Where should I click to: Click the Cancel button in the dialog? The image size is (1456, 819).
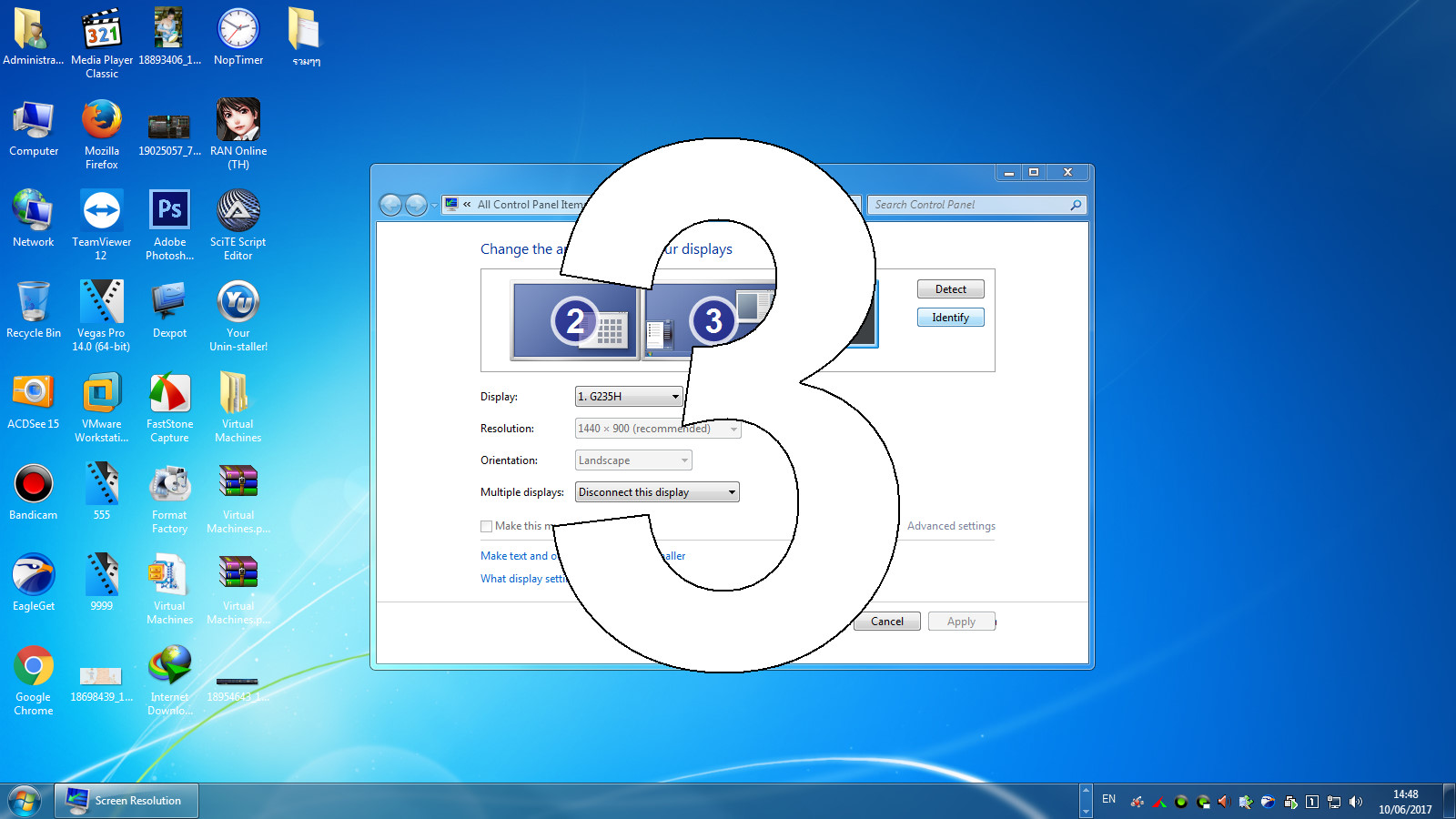pyautogui.click(x=886, y=622)
